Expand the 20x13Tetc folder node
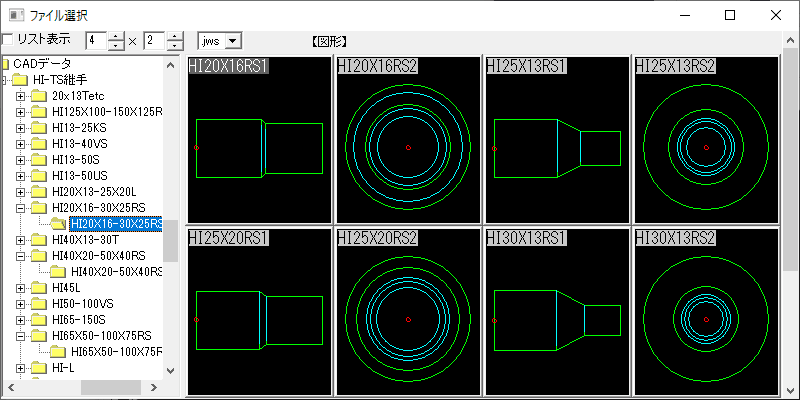 click(21, 96)
